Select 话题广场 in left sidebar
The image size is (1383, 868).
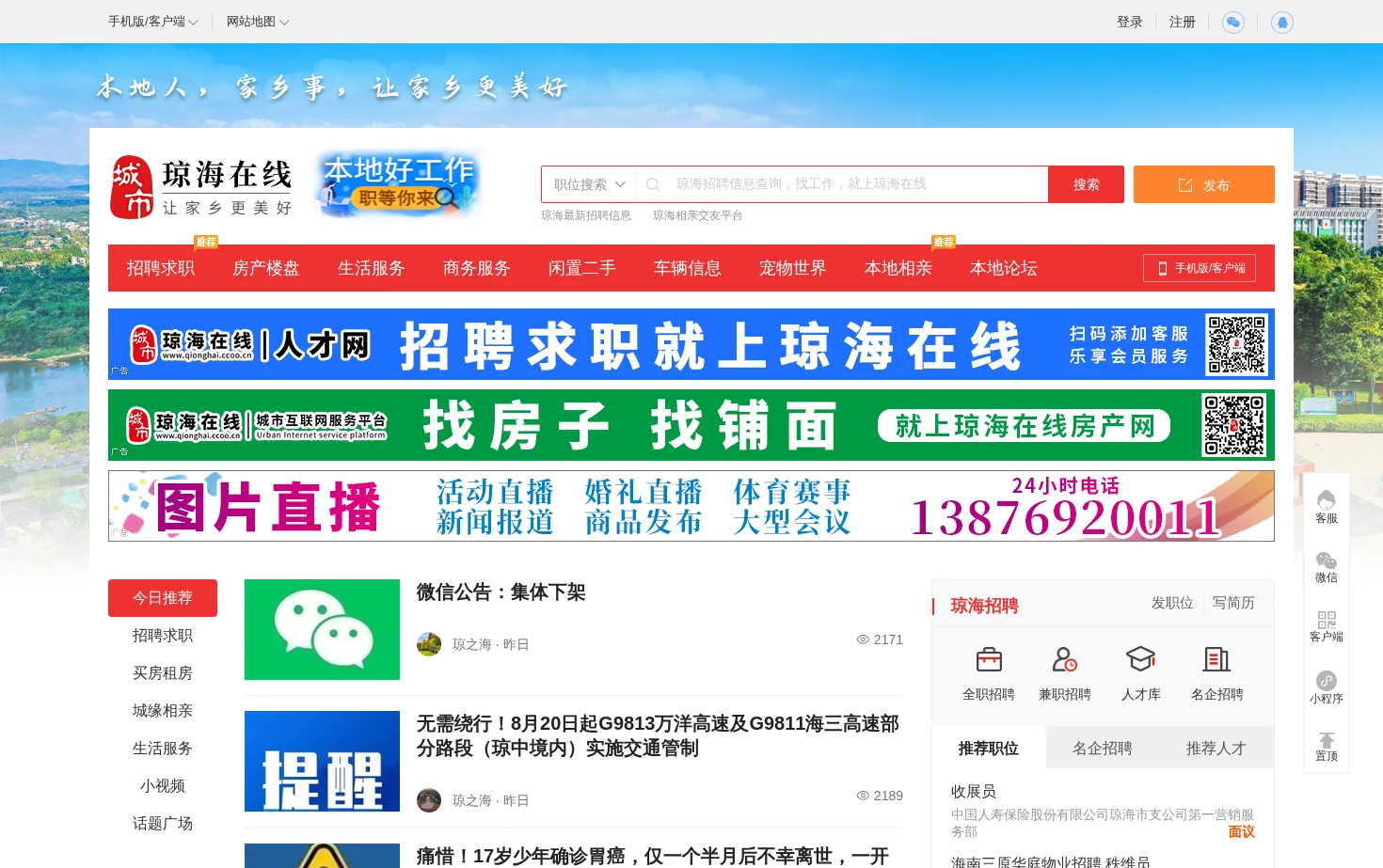(x=163, y=824)
